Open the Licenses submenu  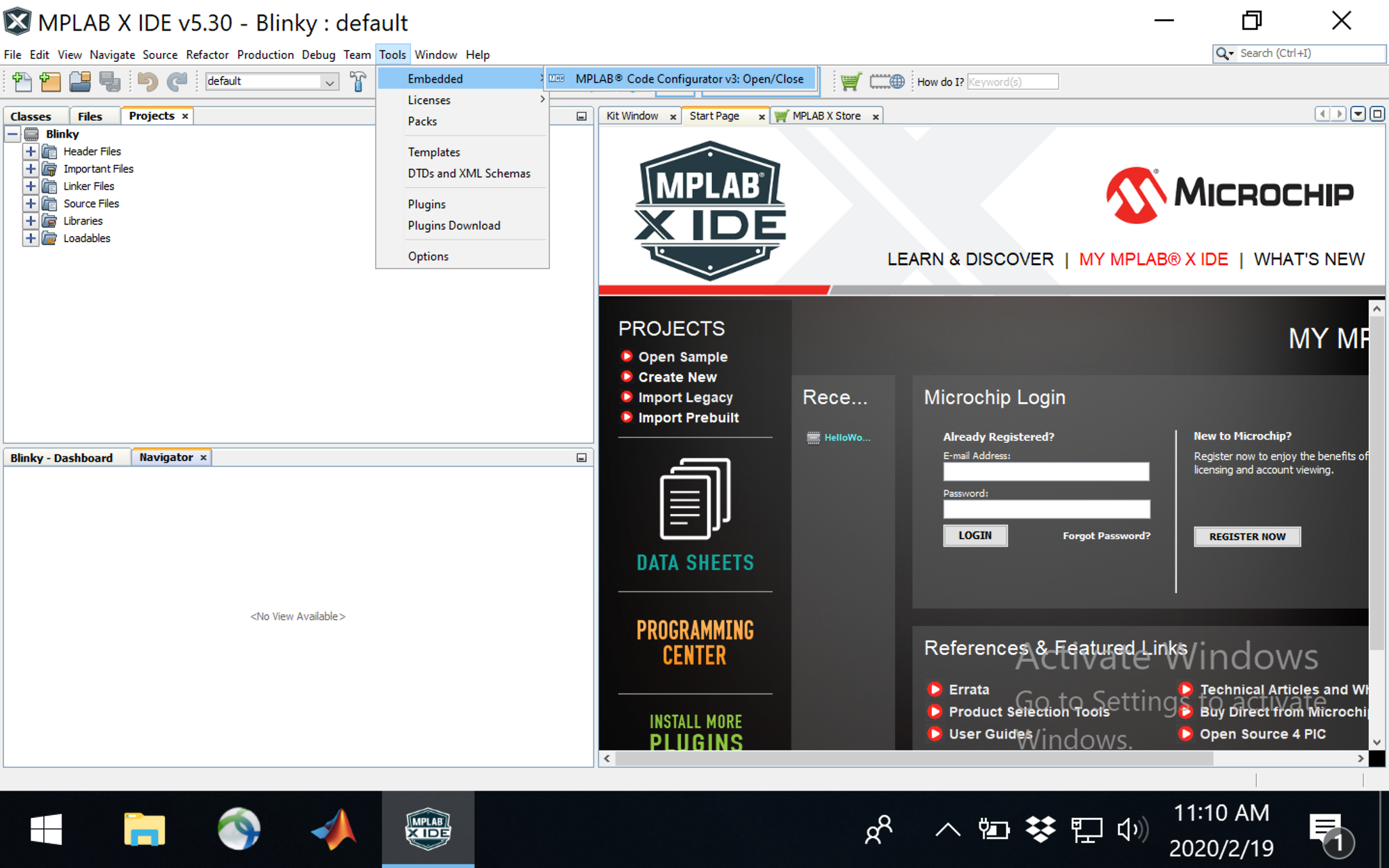[x=463, y=100]
